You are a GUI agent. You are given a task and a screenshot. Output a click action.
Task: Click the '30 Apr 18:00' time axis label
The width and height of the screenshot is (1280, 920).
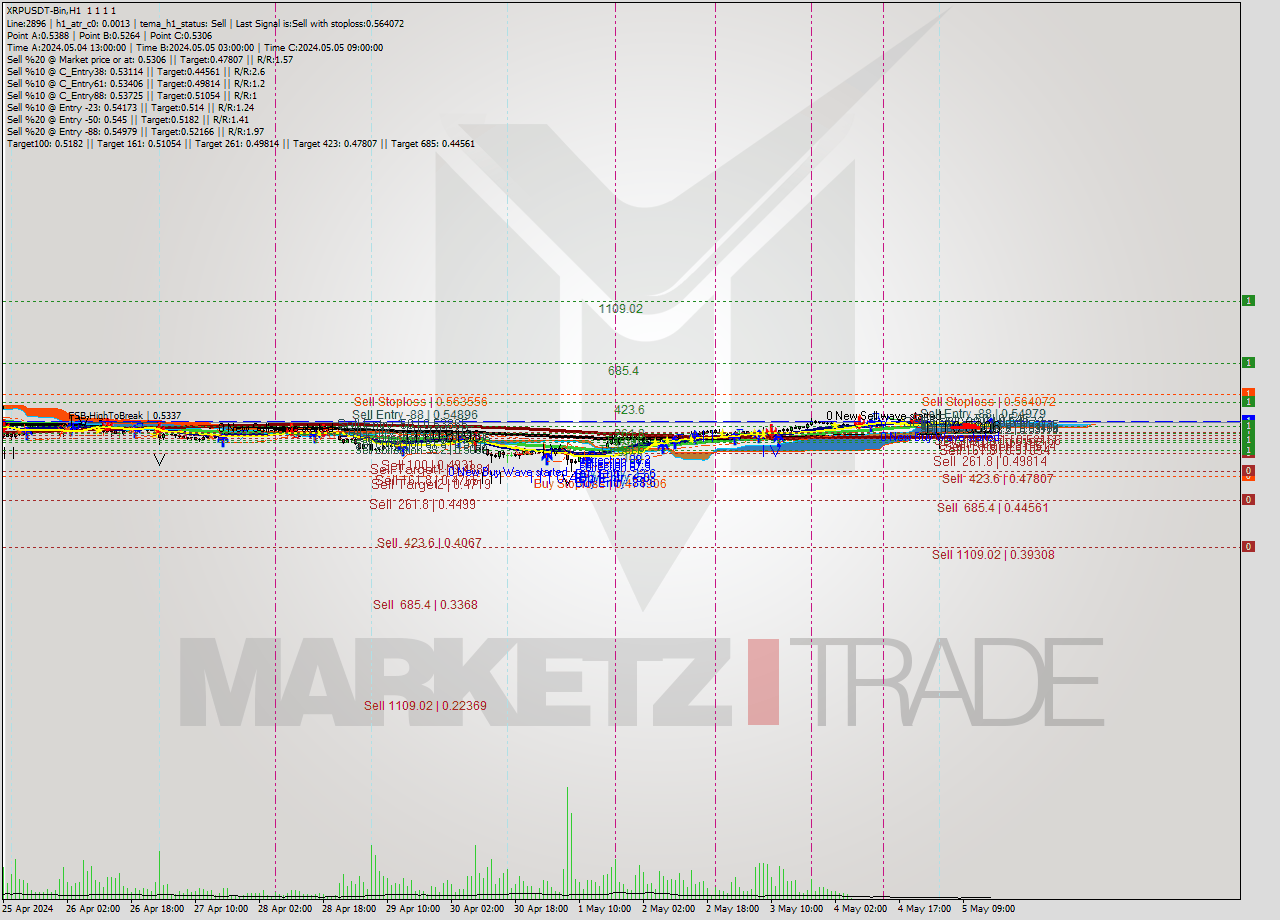[x=541, y=909]
